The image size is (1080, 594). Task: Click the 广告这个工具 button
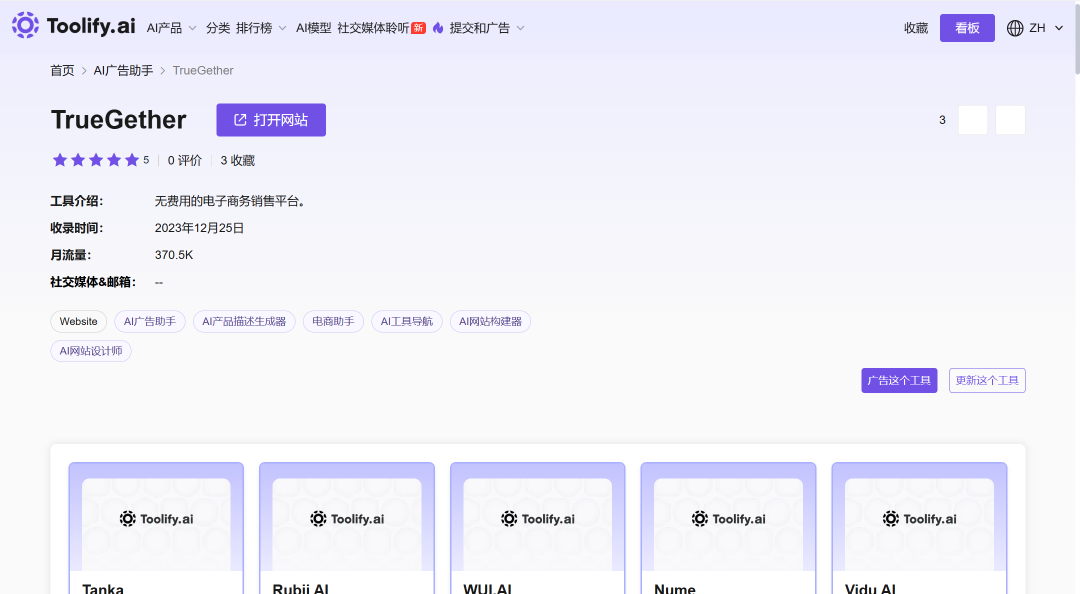899,380
